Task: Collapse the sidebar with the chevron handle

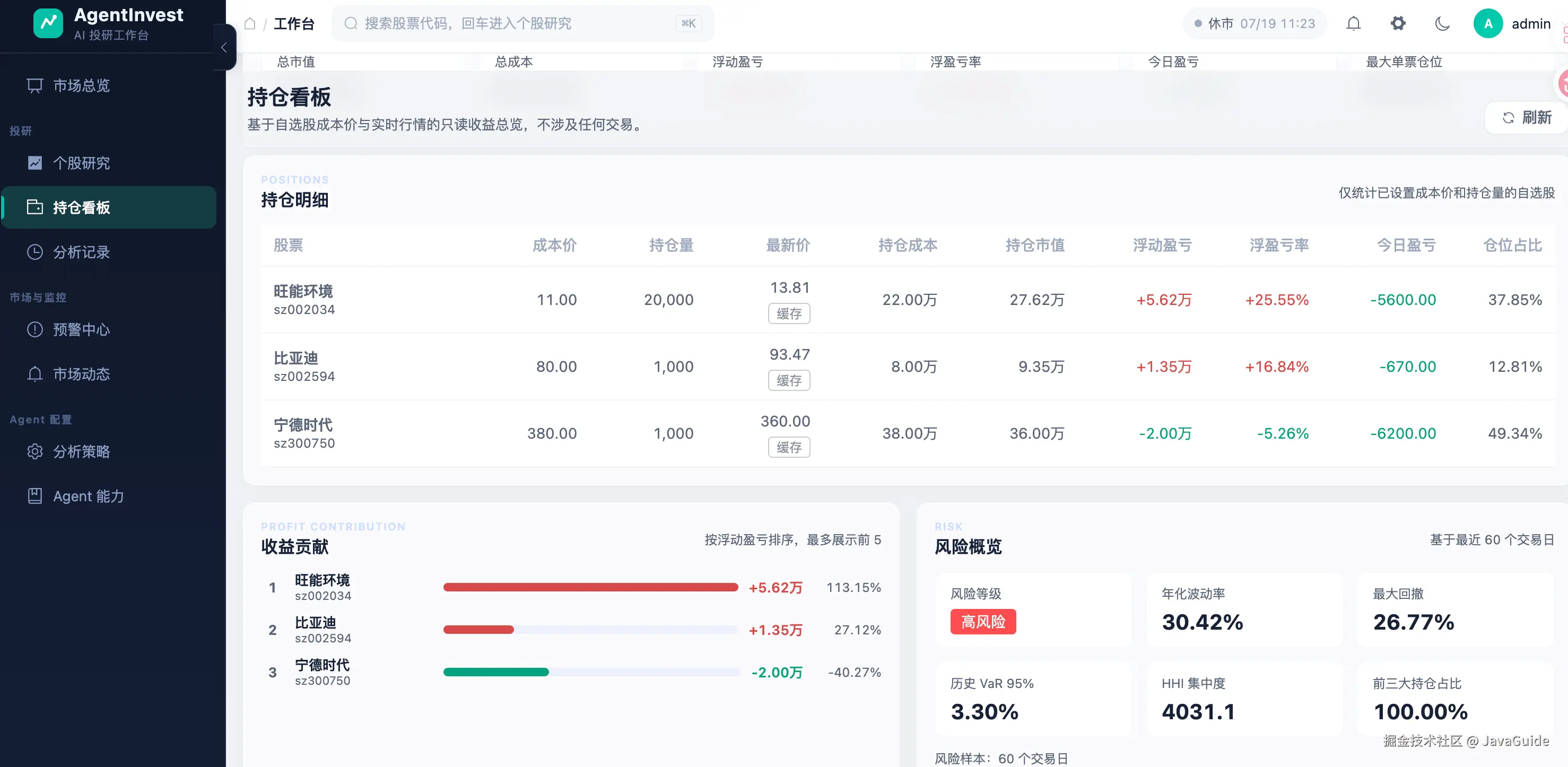Action: point(224,48)
